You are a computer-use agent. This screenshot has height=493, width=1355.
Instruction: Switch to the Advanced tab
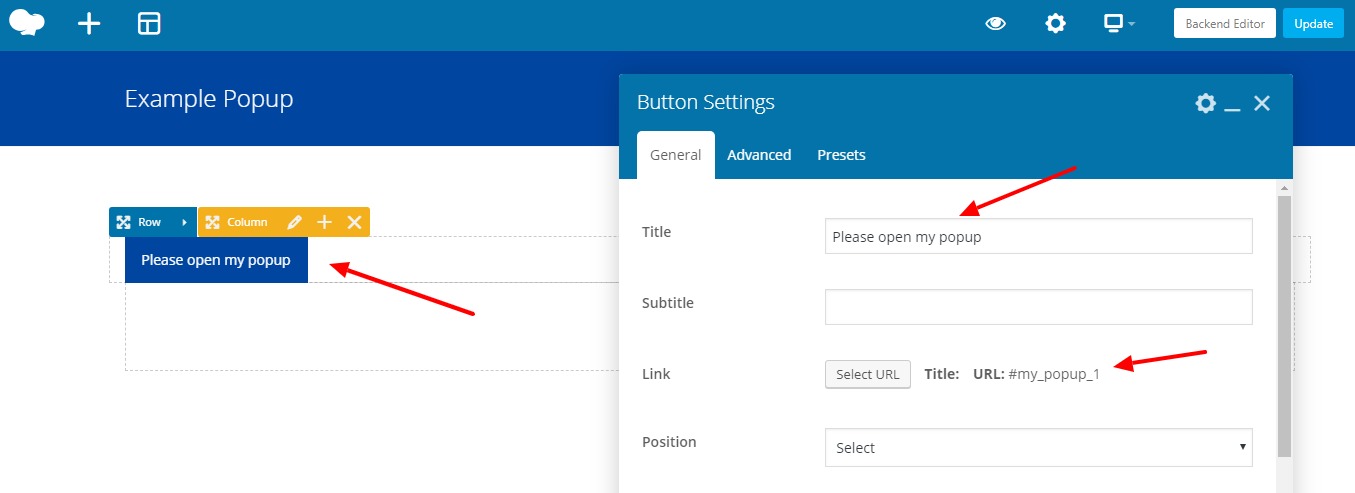click(x=759, y=155)
